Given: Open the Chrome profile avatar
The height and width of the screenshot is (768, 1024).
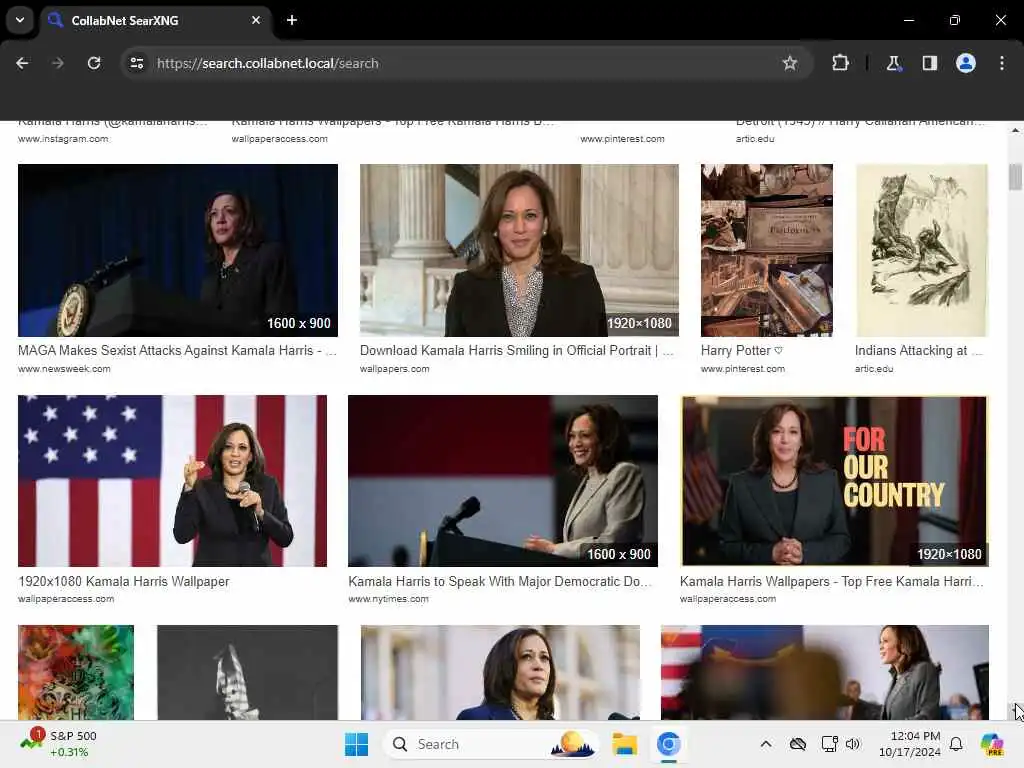Looking at the screenshot, I should pyautogui.click(x=966, y=63).
